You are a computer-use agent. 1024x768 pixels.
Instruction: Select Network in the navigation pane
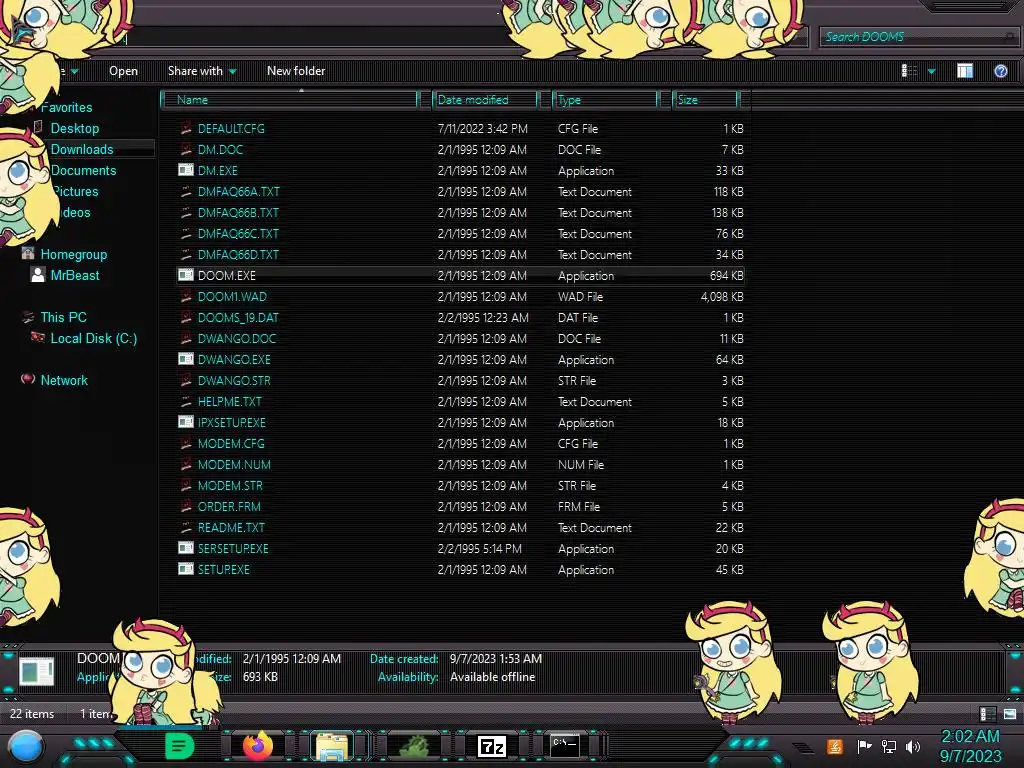(x=64, y=380)
